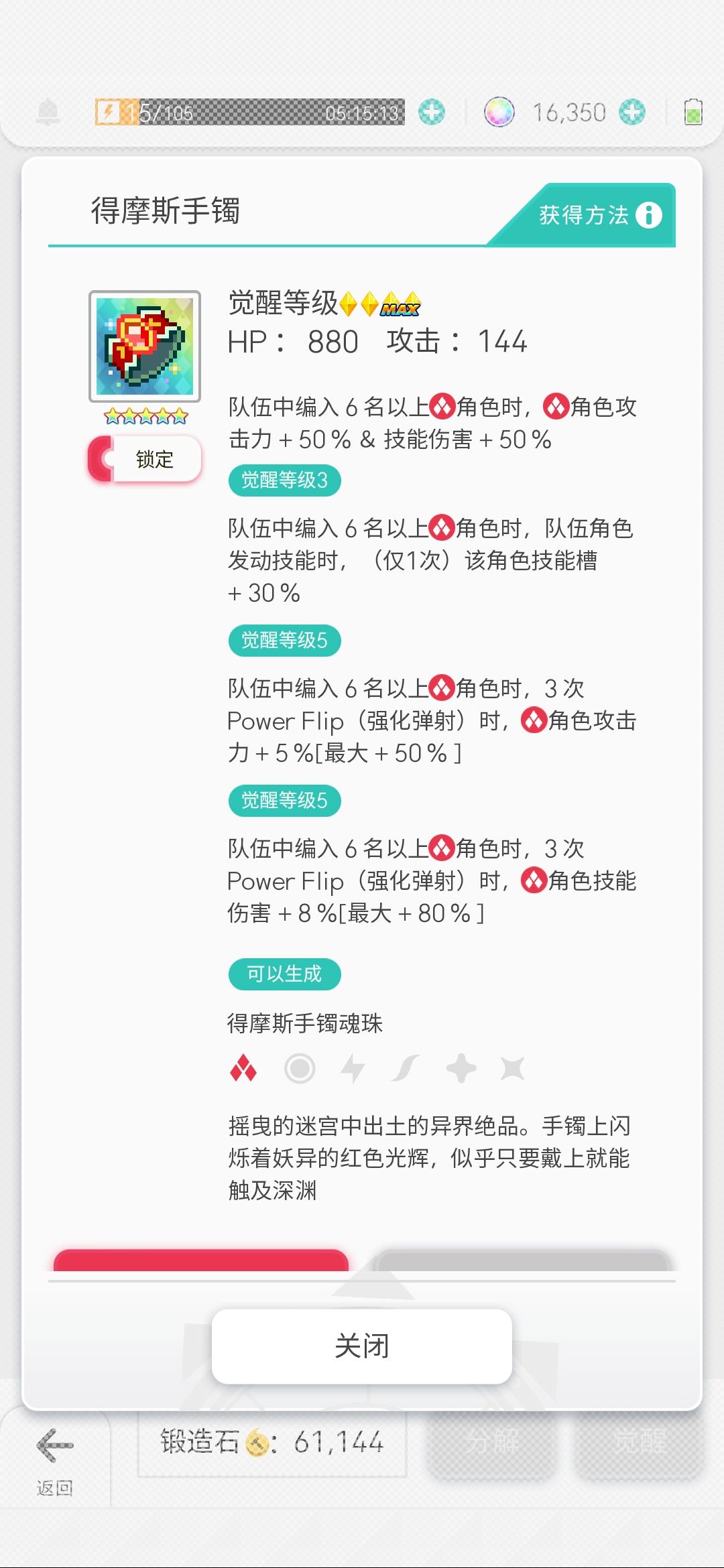The image size is (724, 1568).
Task: Tap the rainbow gem currency icon
Action: (499, 112)
